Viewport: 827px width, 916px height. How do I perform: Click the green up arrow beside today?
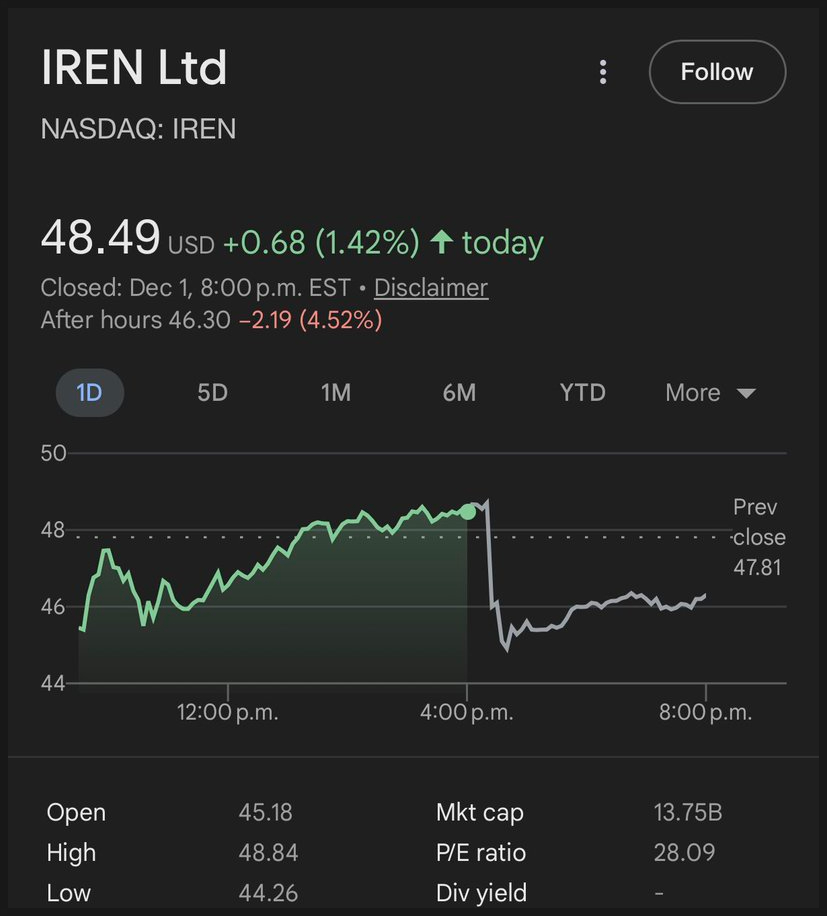click(x=442, y=242)
